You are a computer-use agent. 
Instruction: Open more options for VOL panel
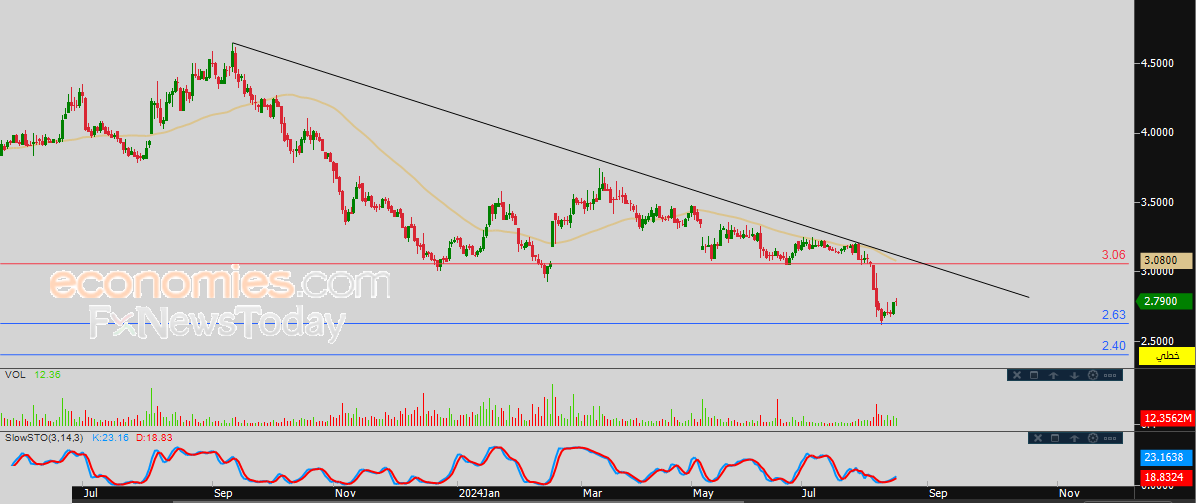1110,375
